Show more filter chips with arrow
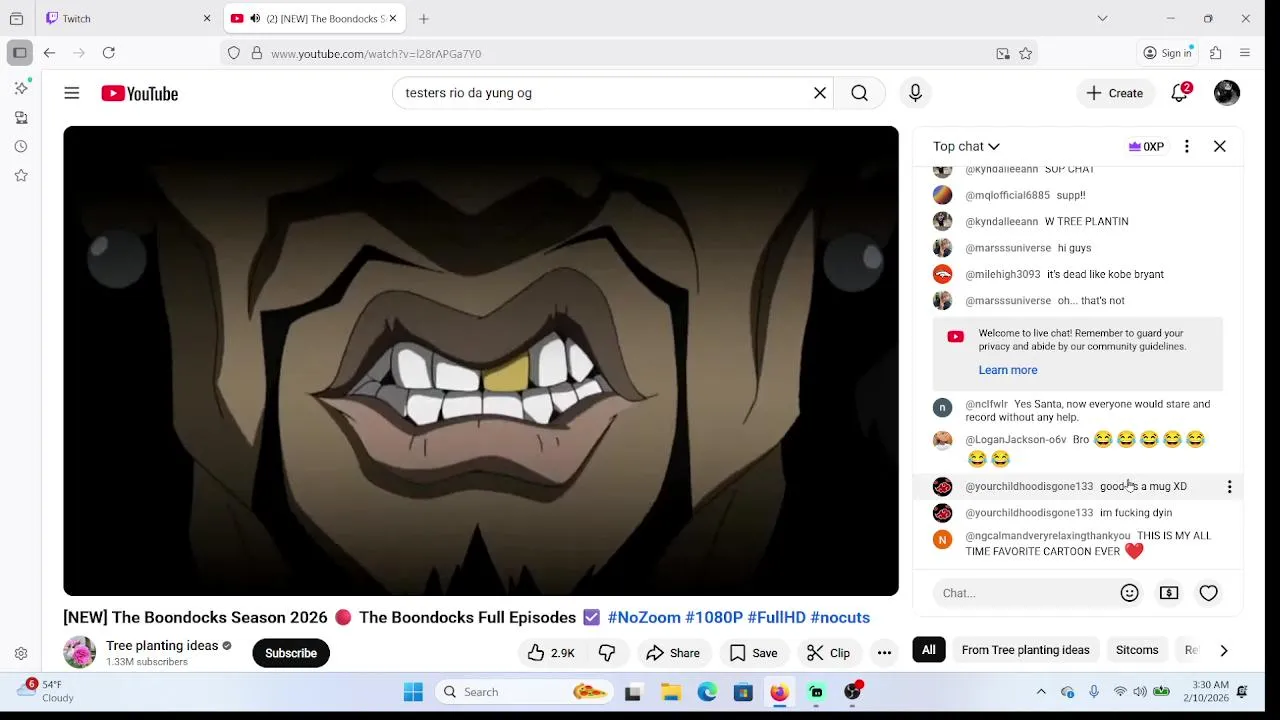Image resolution: width=1280 pixels, height=720 pixels. point(1224,650)
